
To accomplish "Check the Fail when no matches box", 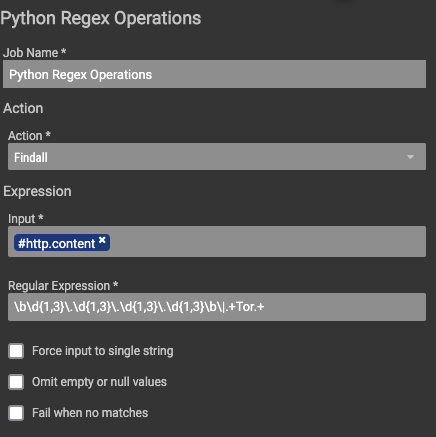I will pos(16,413).
